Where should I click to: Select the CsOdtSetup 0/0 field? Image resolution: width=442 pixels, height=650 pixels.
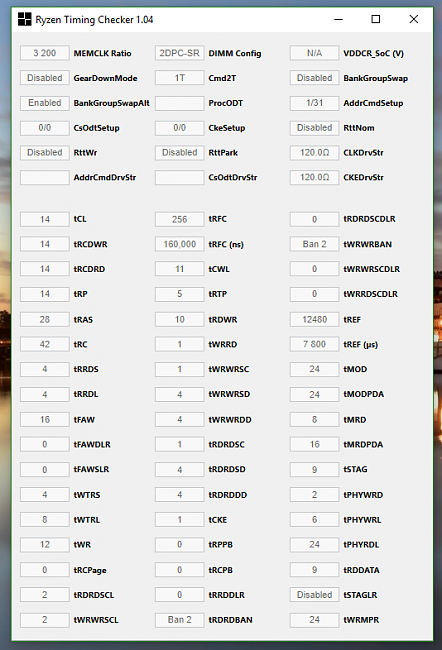[45, 128]
